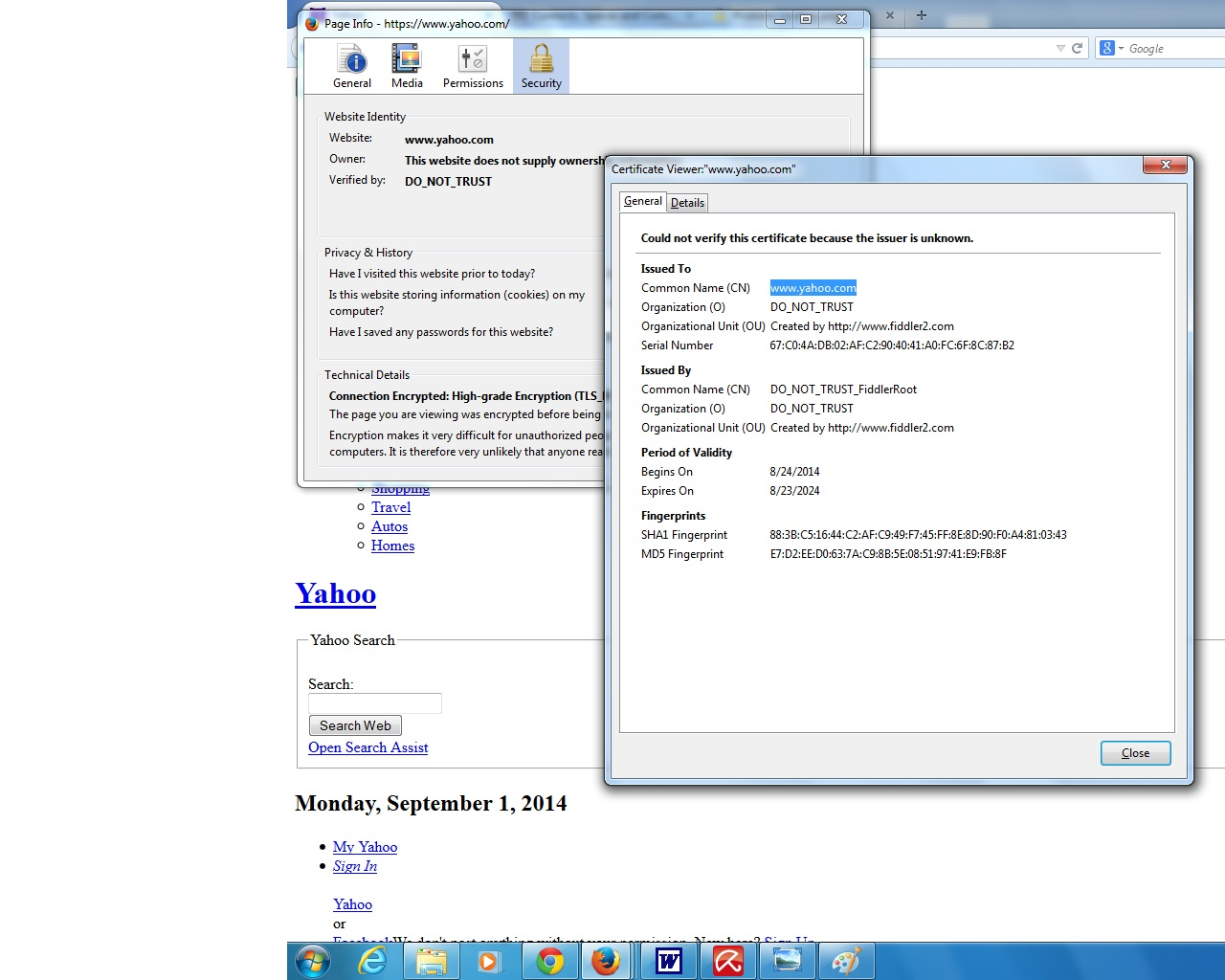Open Windows Media Player from taskbar
The height and width of the screenshot is (980, 1225).
489,961
